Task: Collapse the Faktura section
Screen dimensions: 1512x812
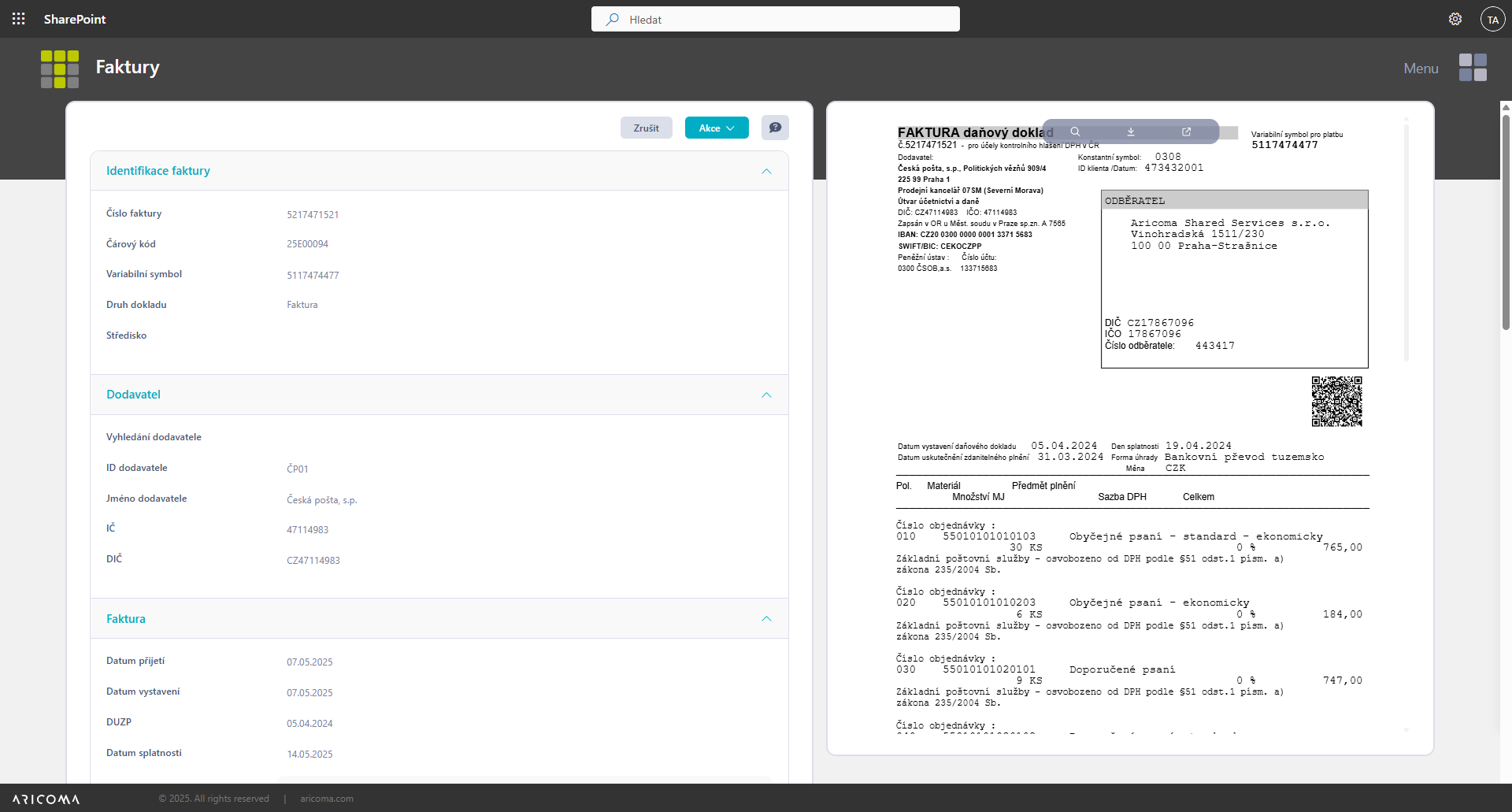Action: (766, 619)
